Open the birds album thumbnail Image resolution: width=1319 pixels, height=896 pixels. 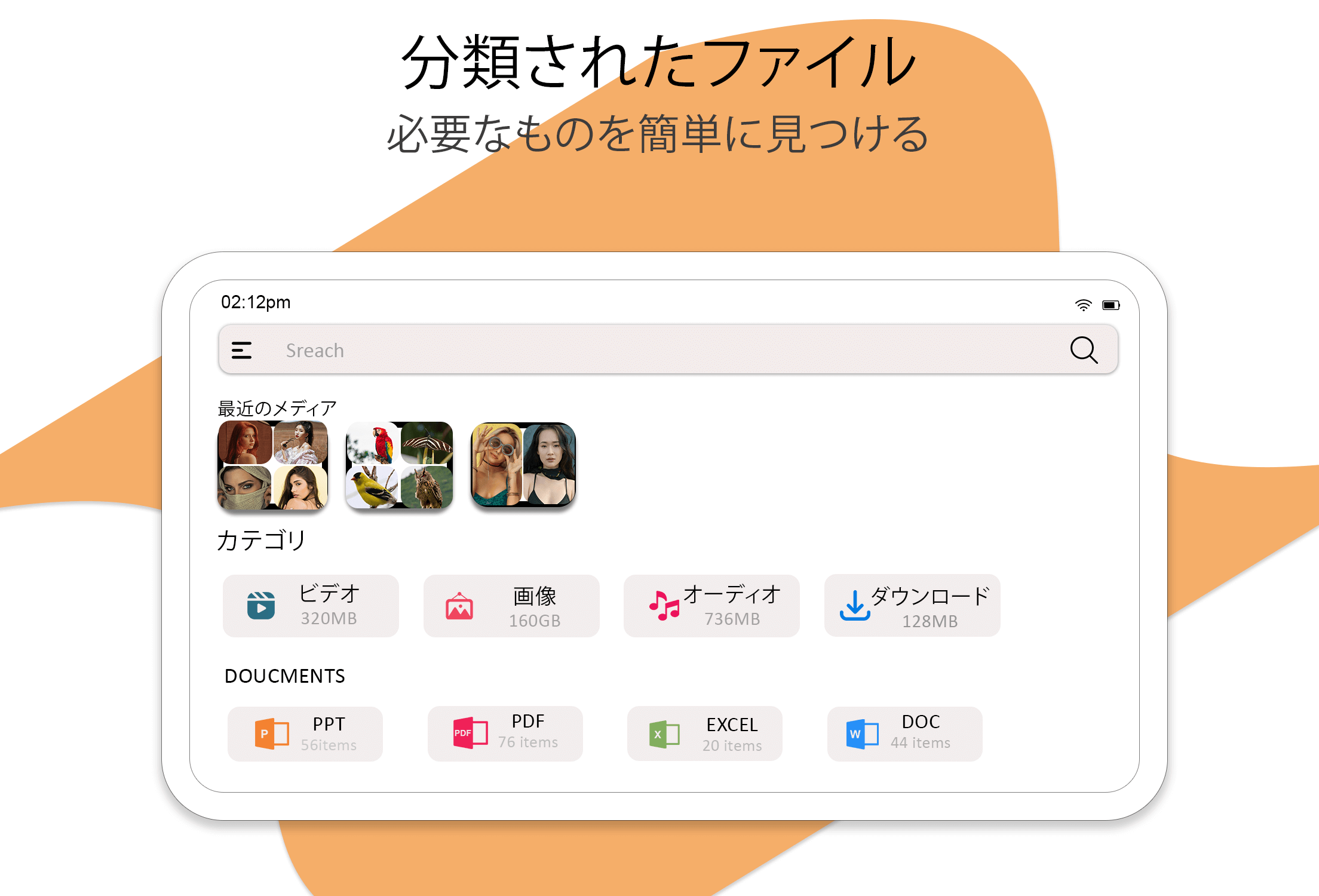point(400,465)
